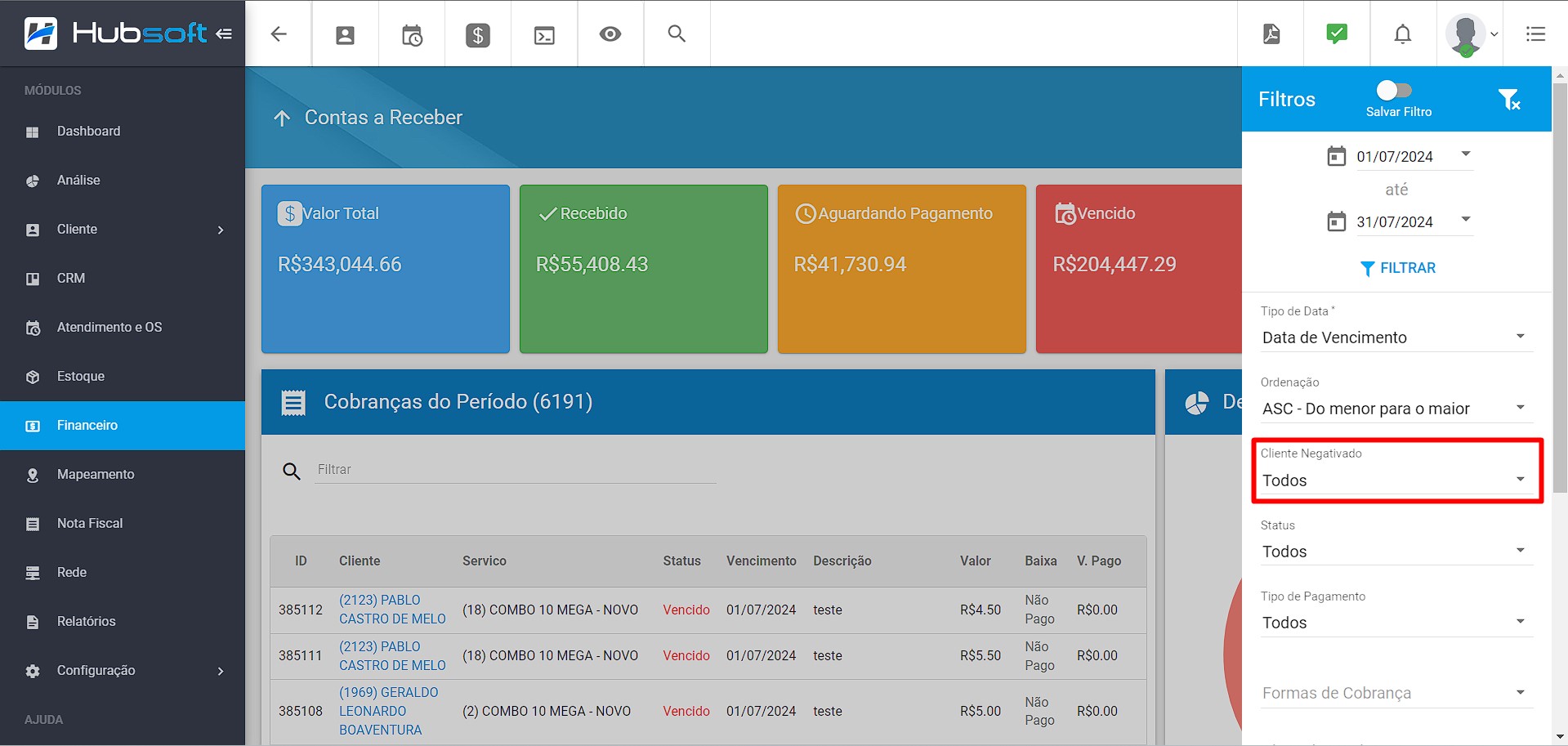The image size is (1568, 746).
Task: Expand the Configuração menu
Action: pos(123,671)
